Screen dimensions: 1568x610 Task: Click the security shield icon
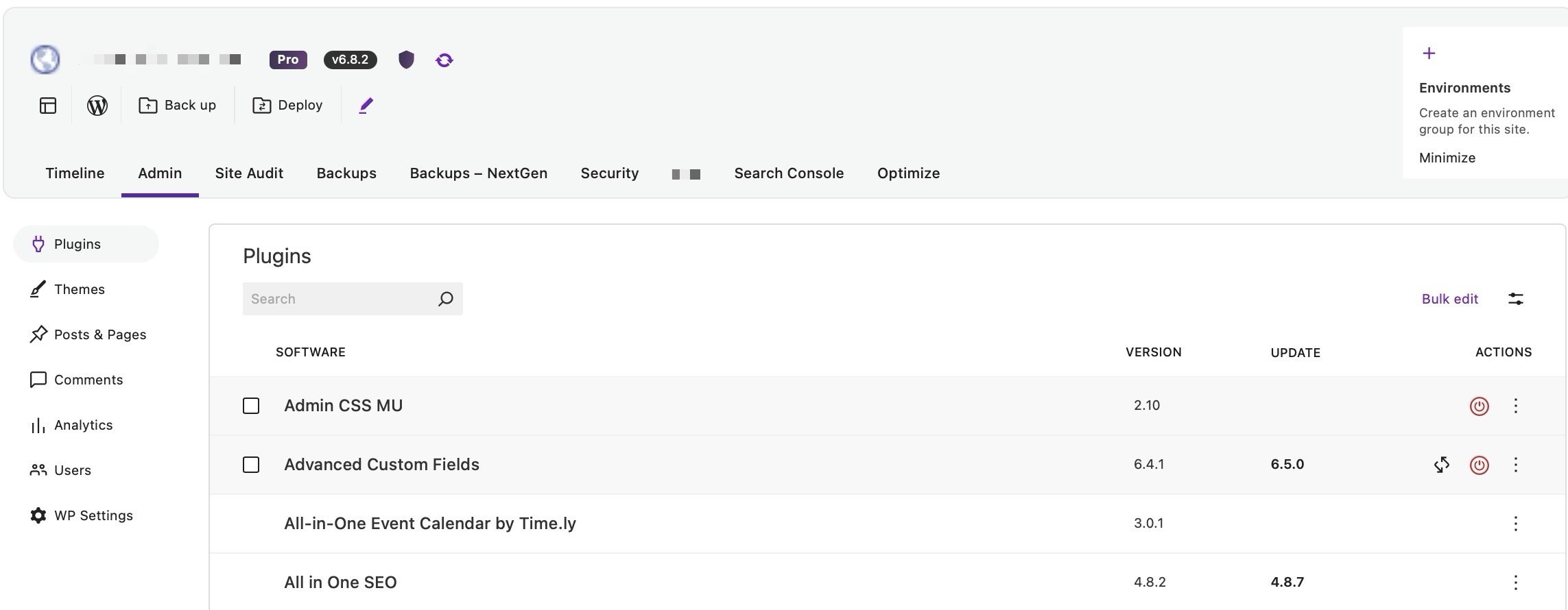click(406, 60)
